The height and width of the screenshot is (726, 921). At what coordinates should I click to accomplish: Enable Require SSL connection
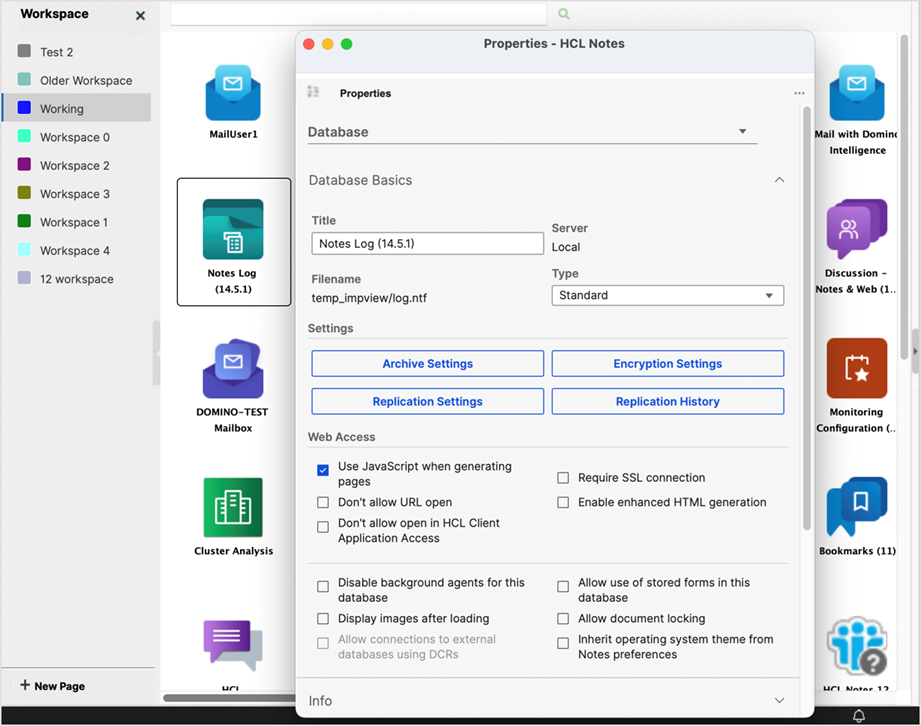(563, 477)
